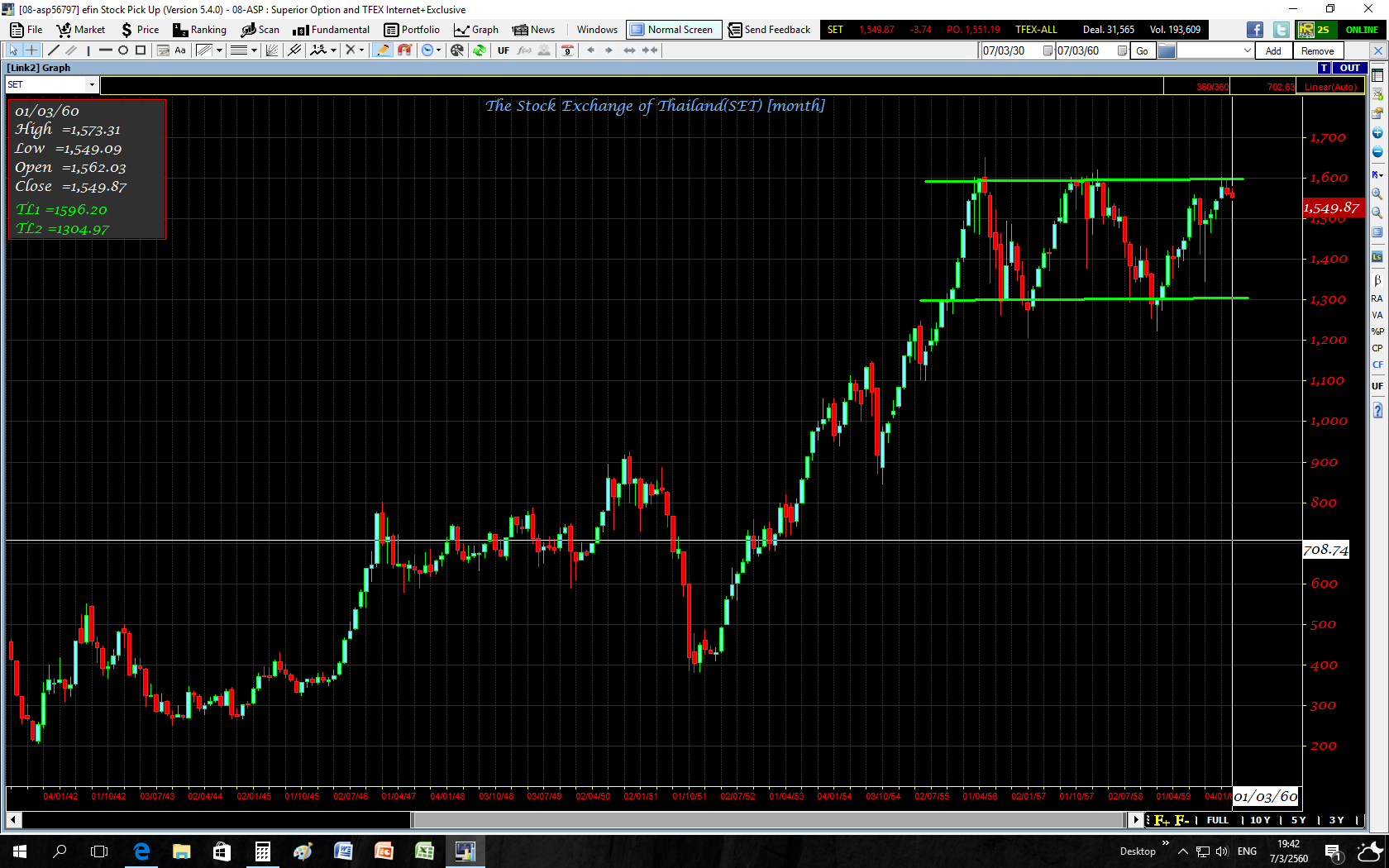Choose the rectangle drawing tool
Image resolution: width=1389 pixels, height=868 pixels.
click(141, 50)
